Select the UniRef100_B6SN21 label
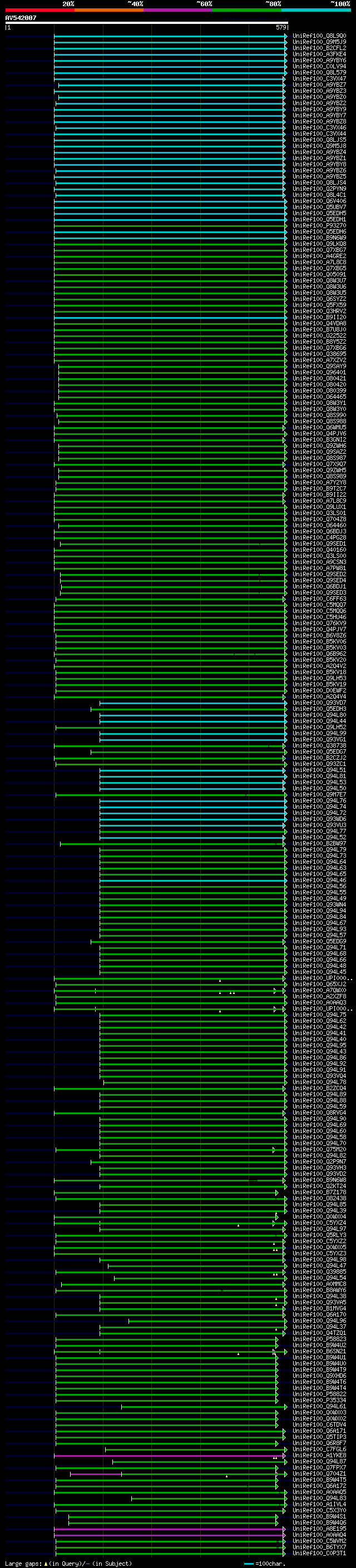This screenshot has width=356, height=1568. click(319, 1351)
